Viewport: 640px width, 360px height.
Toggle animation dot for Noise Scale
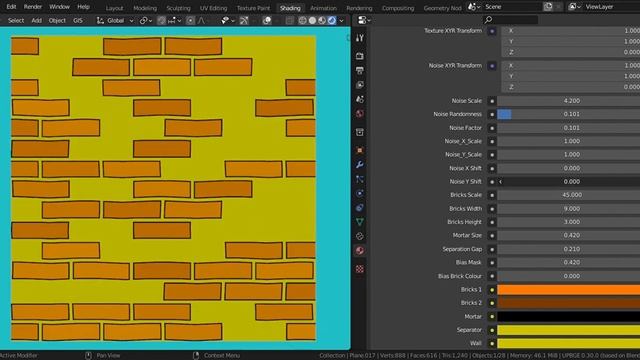point(492,101)
